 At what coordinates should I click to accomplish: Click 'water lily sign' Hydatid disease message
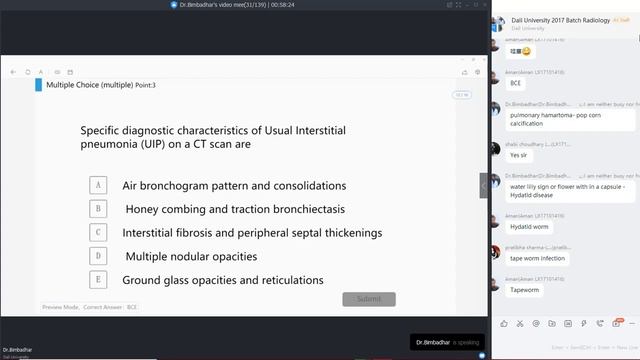(x=570, y=191)
